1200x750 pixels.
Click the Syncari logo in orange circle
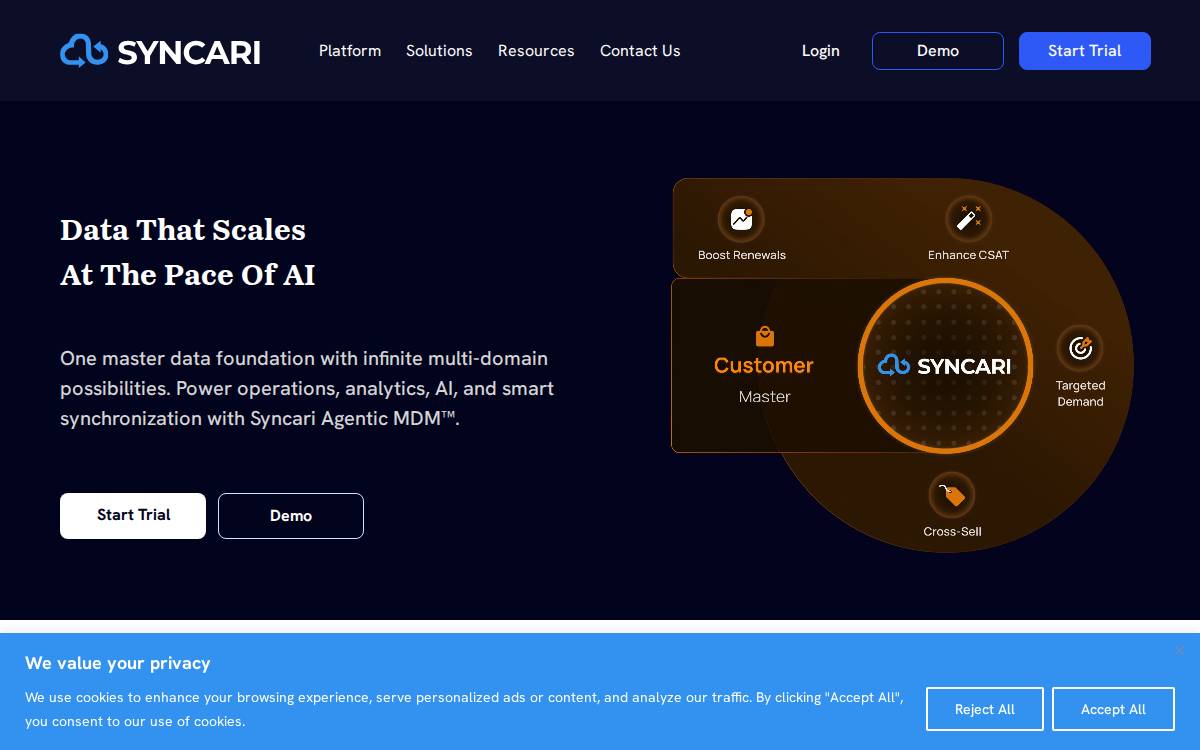pyautogui.click(x=945, y=366)
